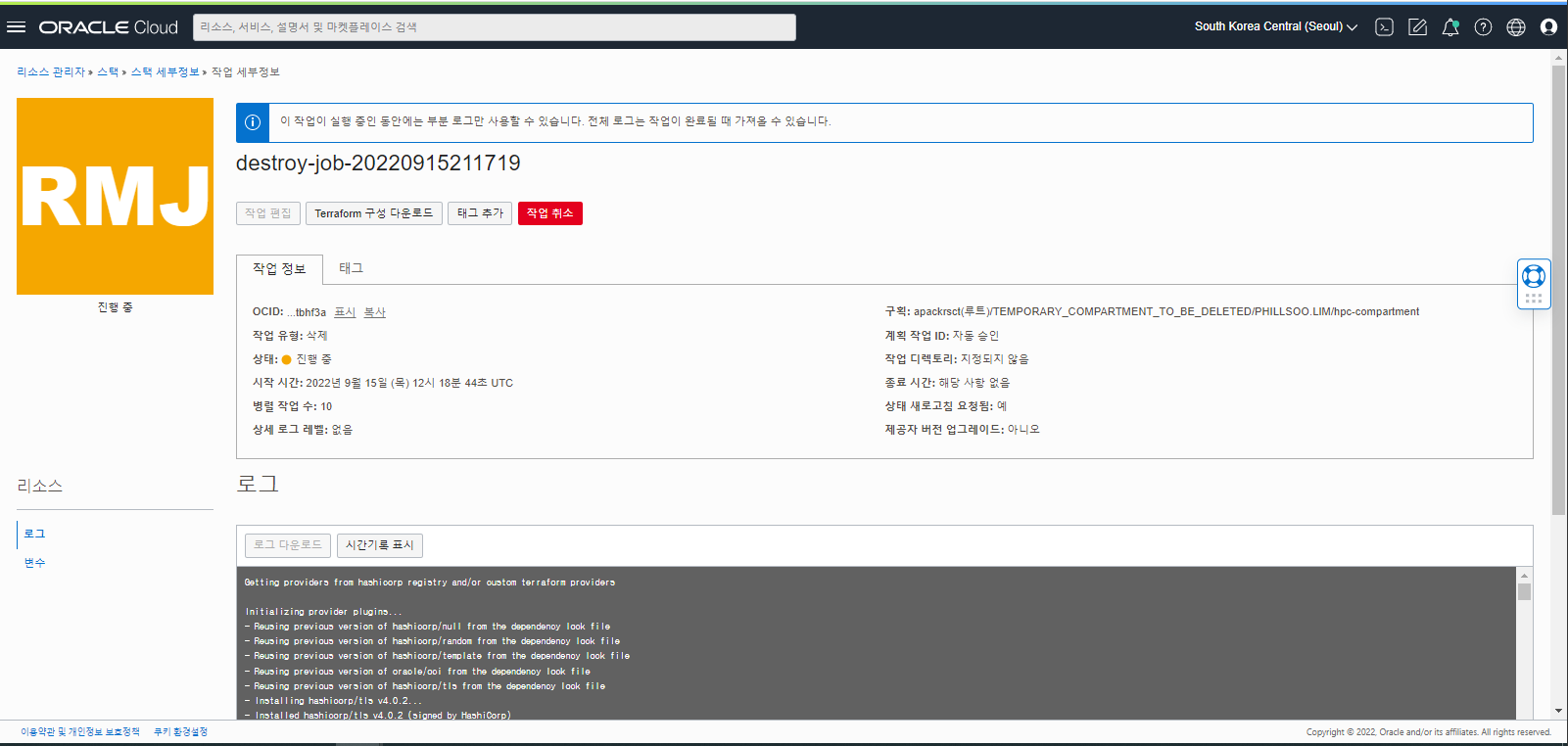Click the 'Getting providers from hashicorp' log line
This screenshot has width=1568, height=746.
430,583
